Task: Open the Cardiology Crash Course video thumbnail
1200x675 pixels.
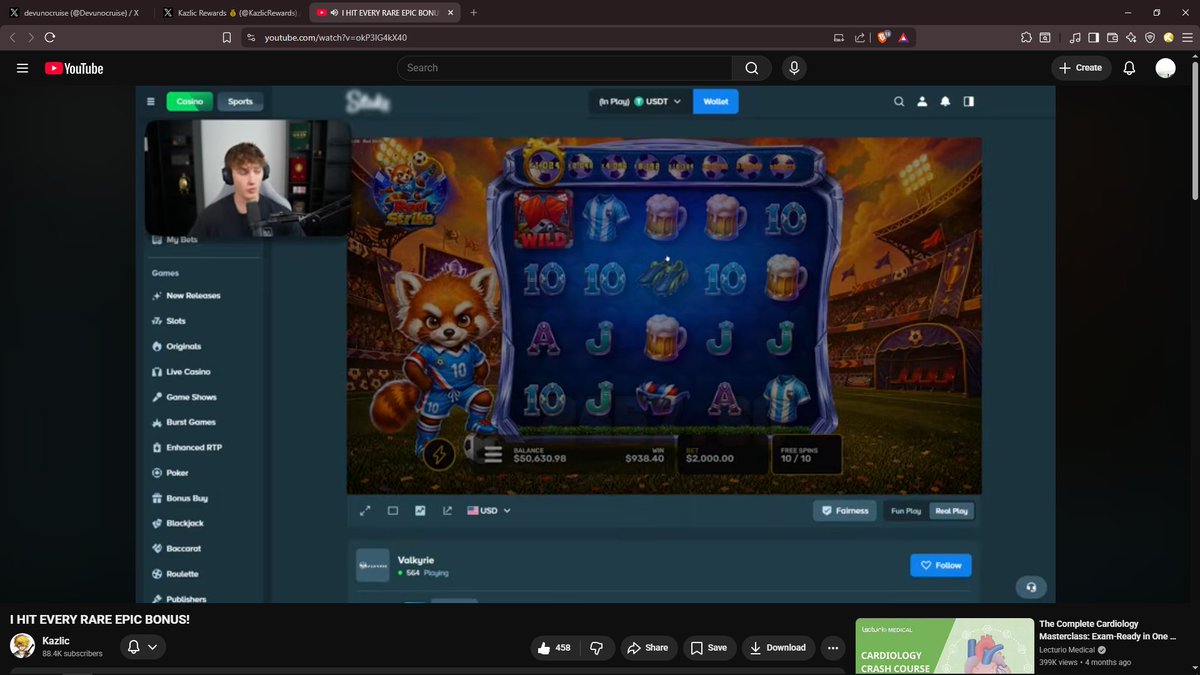Action: [944, 646]
